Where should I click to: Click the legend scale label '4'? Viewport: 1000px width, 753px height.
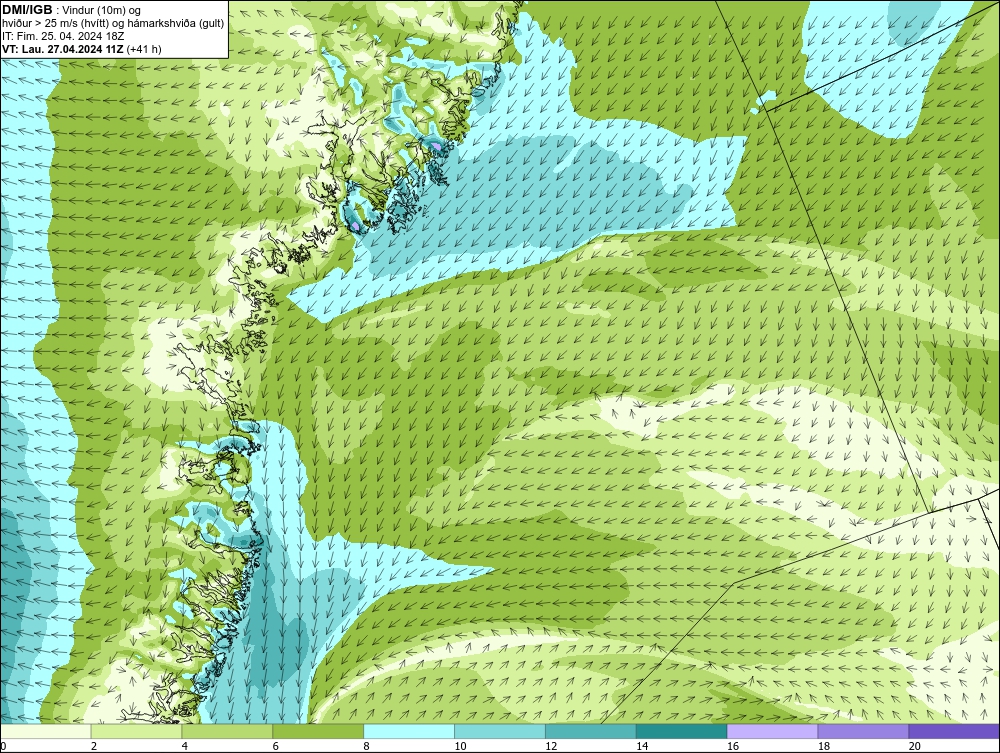coord(185,746)
